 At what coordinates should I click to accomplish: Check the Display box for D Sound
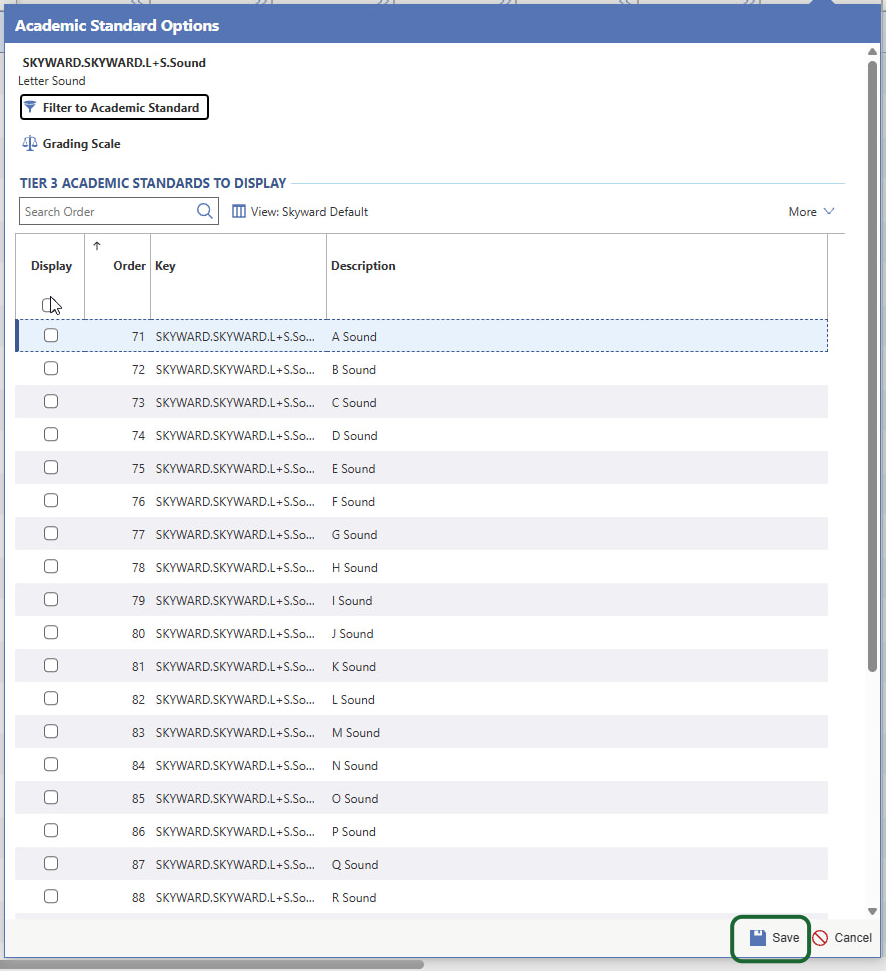click(x=51, y=434)
